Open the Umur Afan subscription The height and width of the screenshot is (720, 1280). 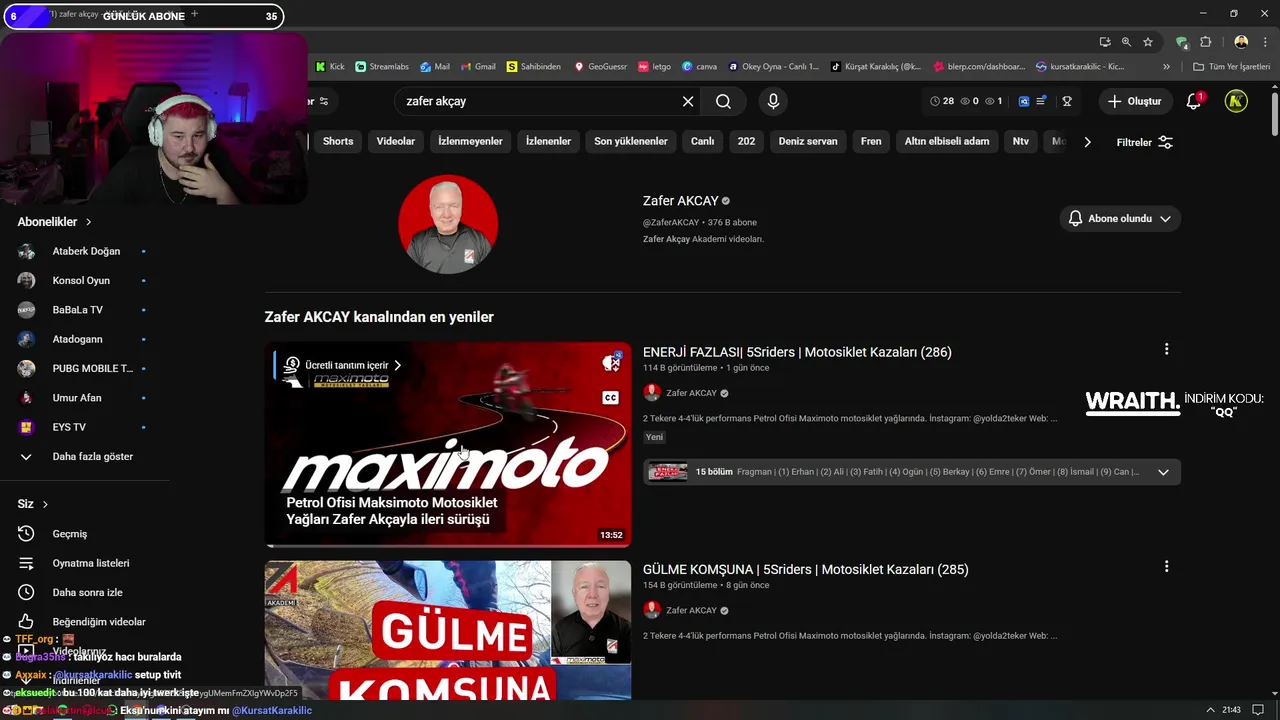click(77, 398)
